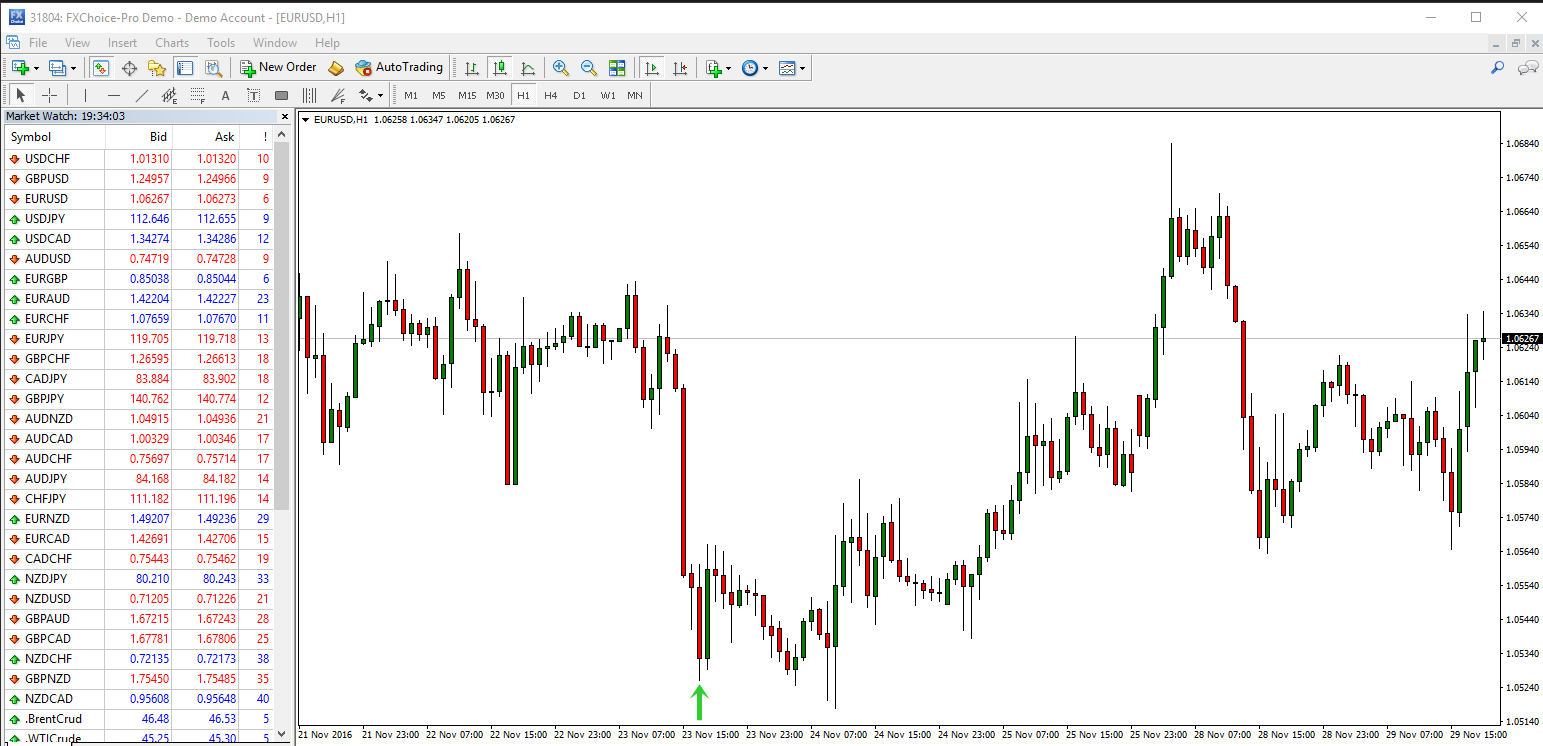This screenshot has height=746, width=1543.
Task: Select the USDJPY row in Market Watch
Action: [139, 219]
